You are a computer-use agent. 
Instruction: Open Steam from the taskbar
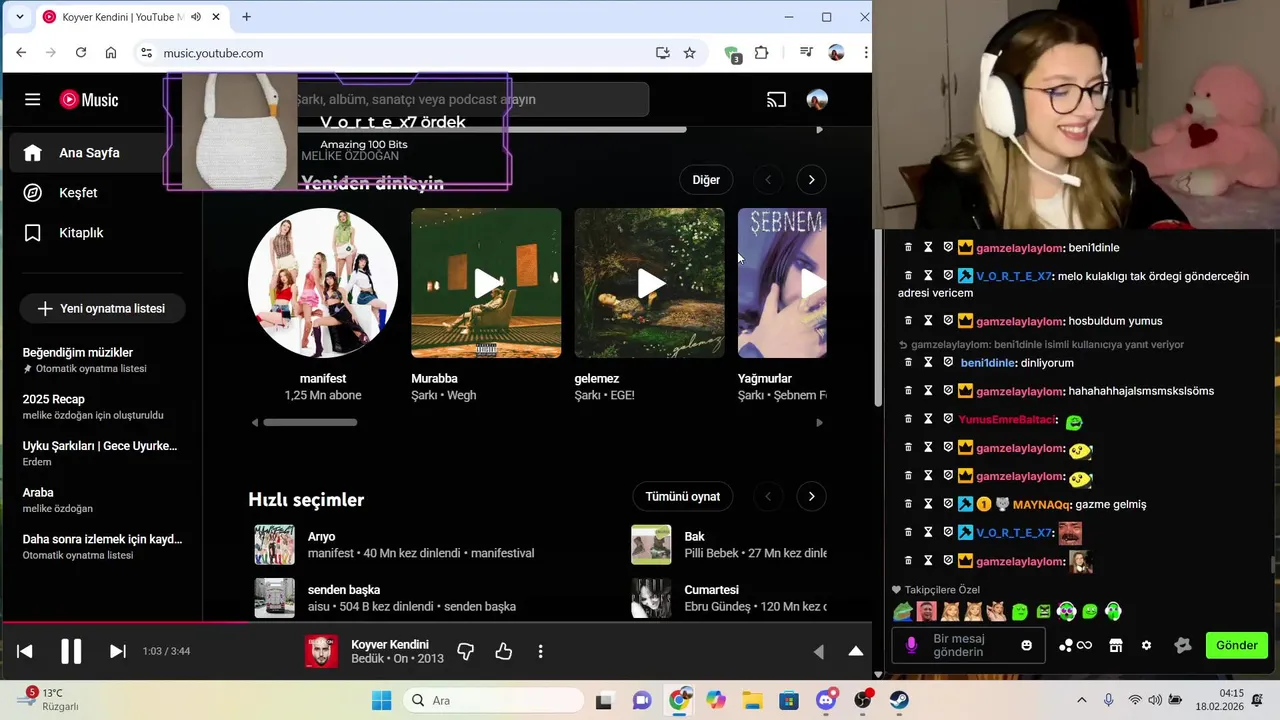[x=899, y=700]
